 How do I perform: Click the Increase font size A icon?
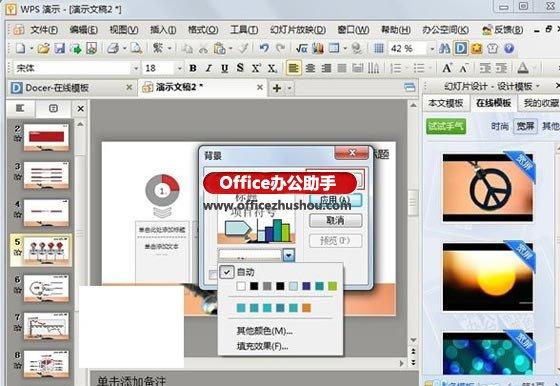click(447, 68)
